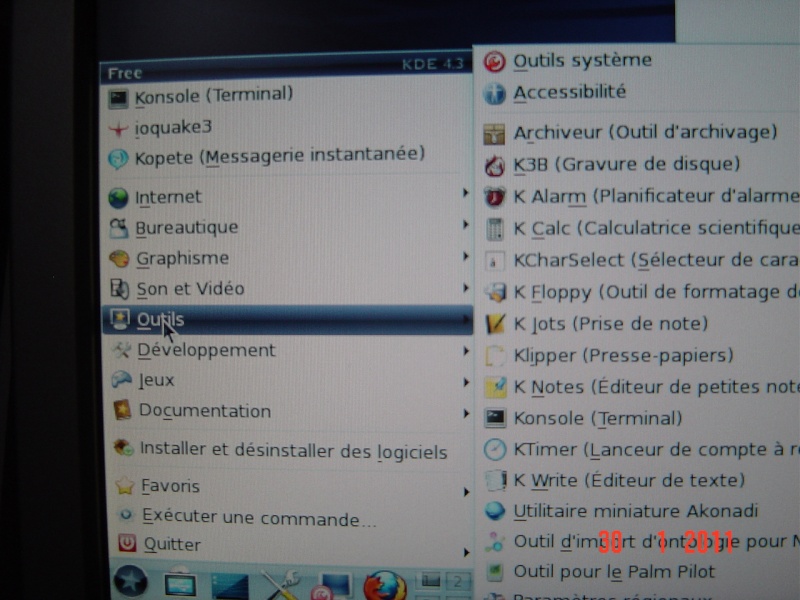Launch Firefox from the panel
The width and height of the screenshot is (800, 600).
pyautogui.click(x=385, y=586)
